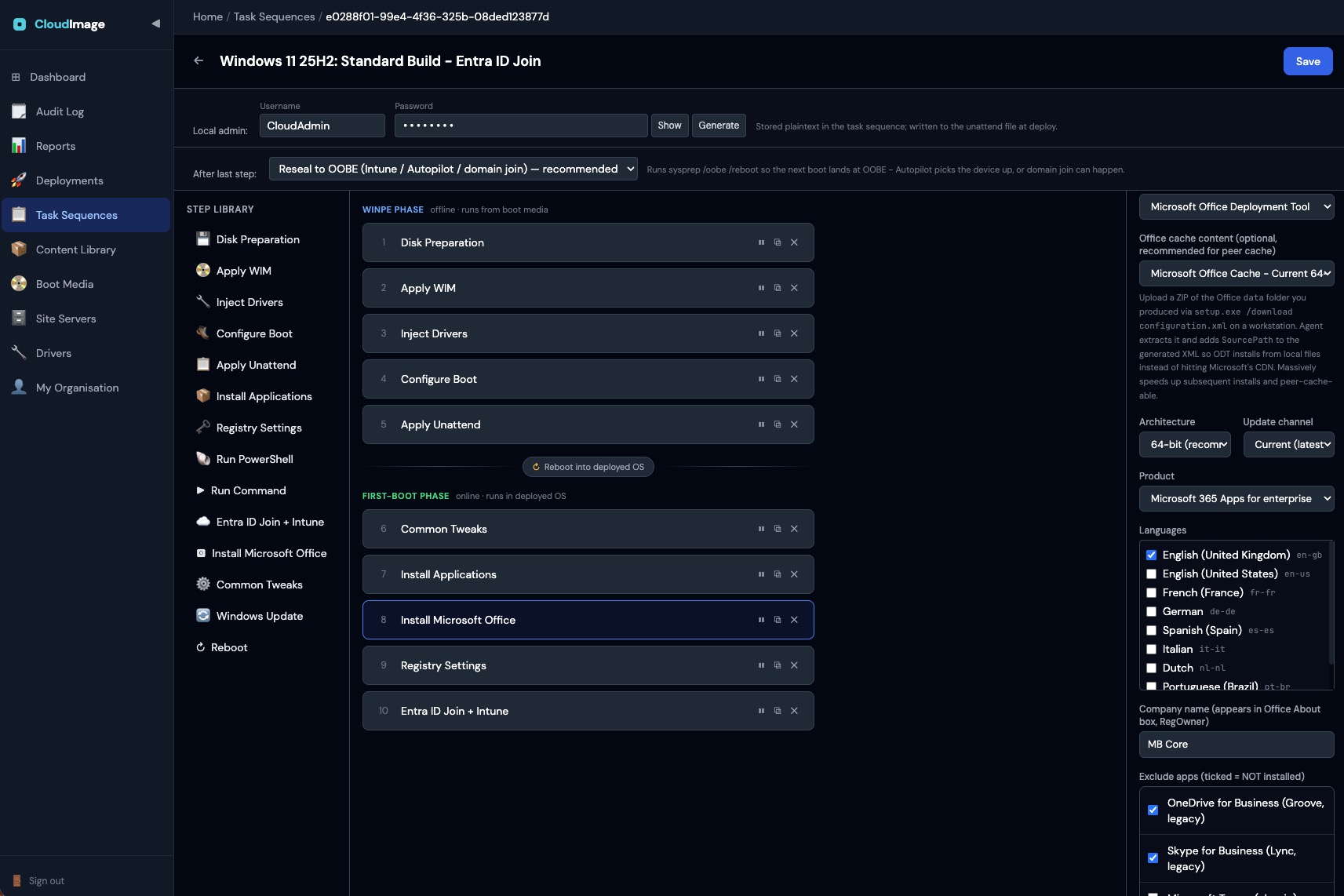Remove the Install Applications step
The width and height of the screenshot is (1344, 896).
pyautogui.click(x=794, y=574)
